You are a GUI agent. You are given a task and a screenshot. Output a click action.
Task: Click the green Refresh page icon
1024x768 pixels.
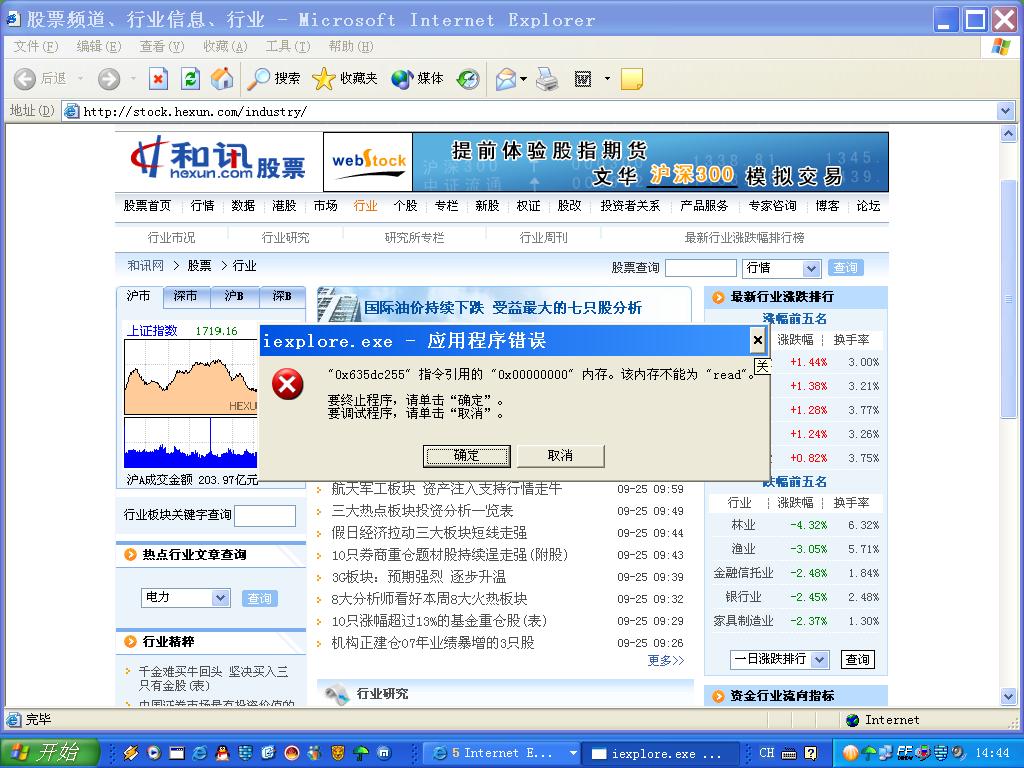pyautogui.click(x=190, y=79)
